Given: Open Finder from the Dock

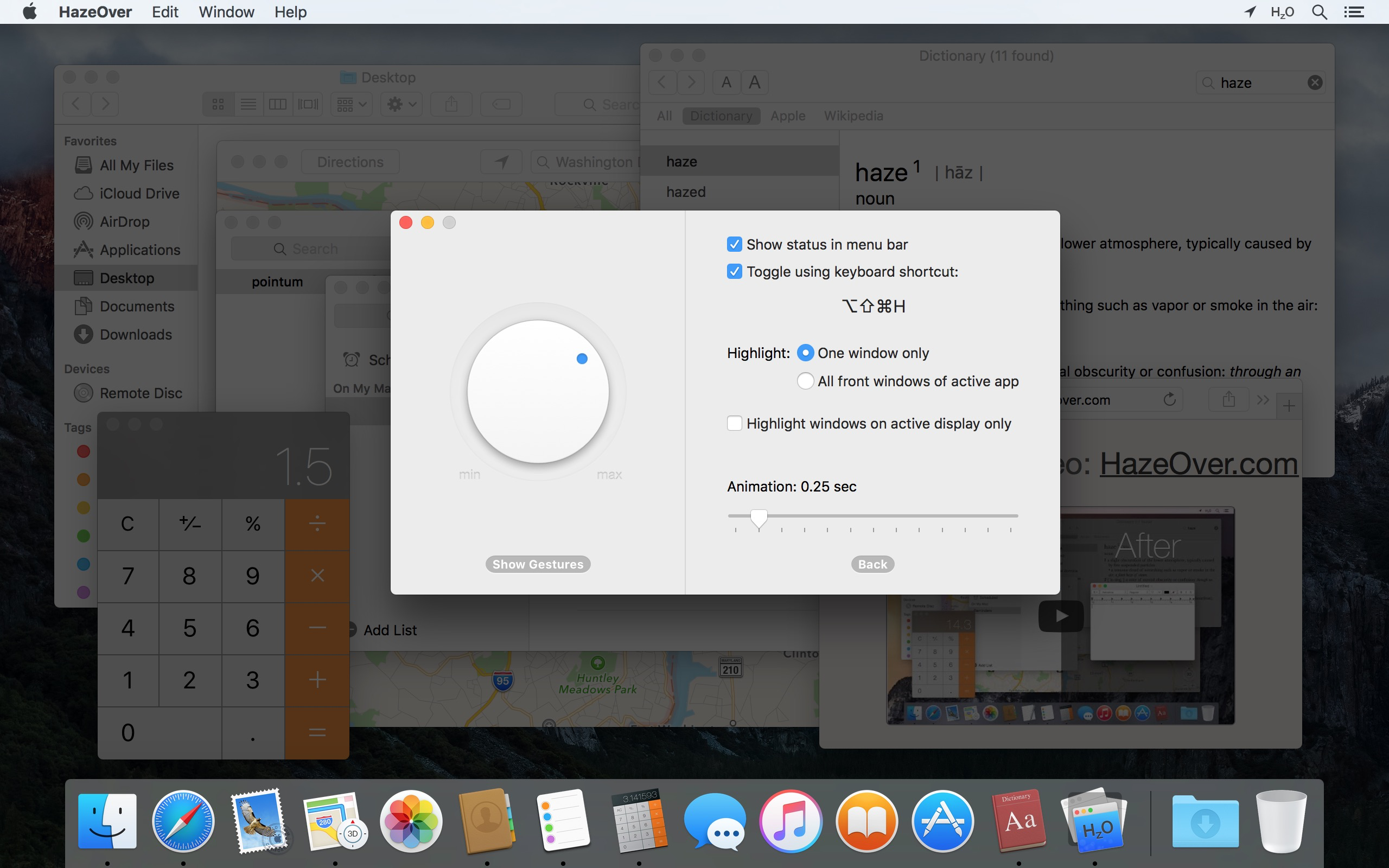Looking at the screenshot, I should pos(107,821).
